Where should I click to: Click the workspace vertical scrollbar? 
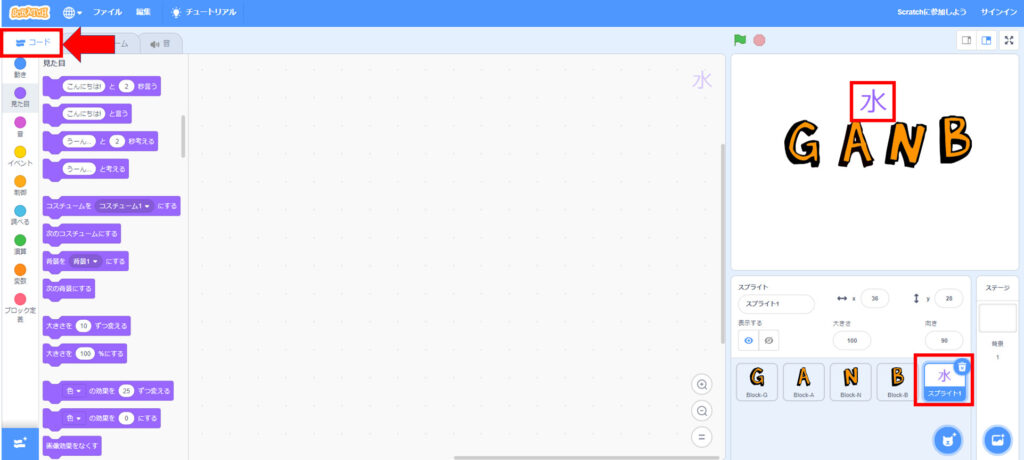(x=722, y=244)
